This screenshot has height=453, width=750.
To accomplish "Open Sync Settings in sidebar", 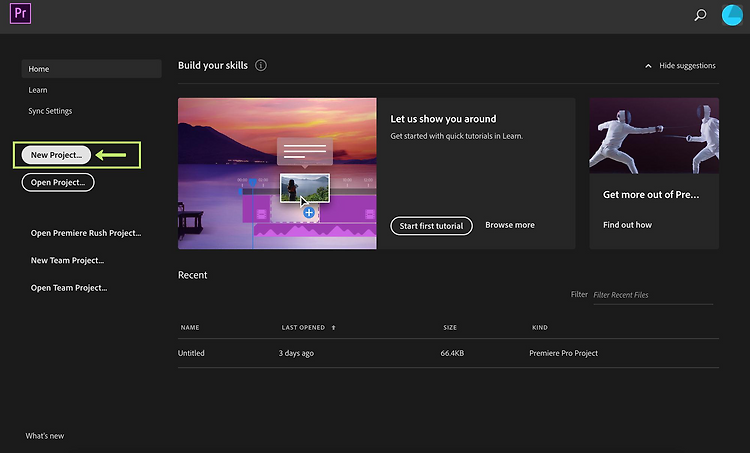I will (50, 111).
